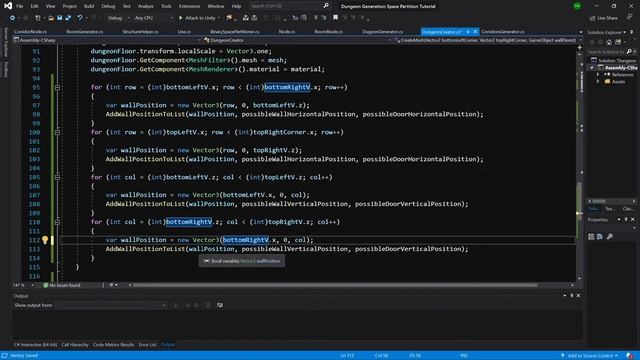640x360 pixels.
Task: Open the CreateMesh member dropdown
Action: point(488,40)
